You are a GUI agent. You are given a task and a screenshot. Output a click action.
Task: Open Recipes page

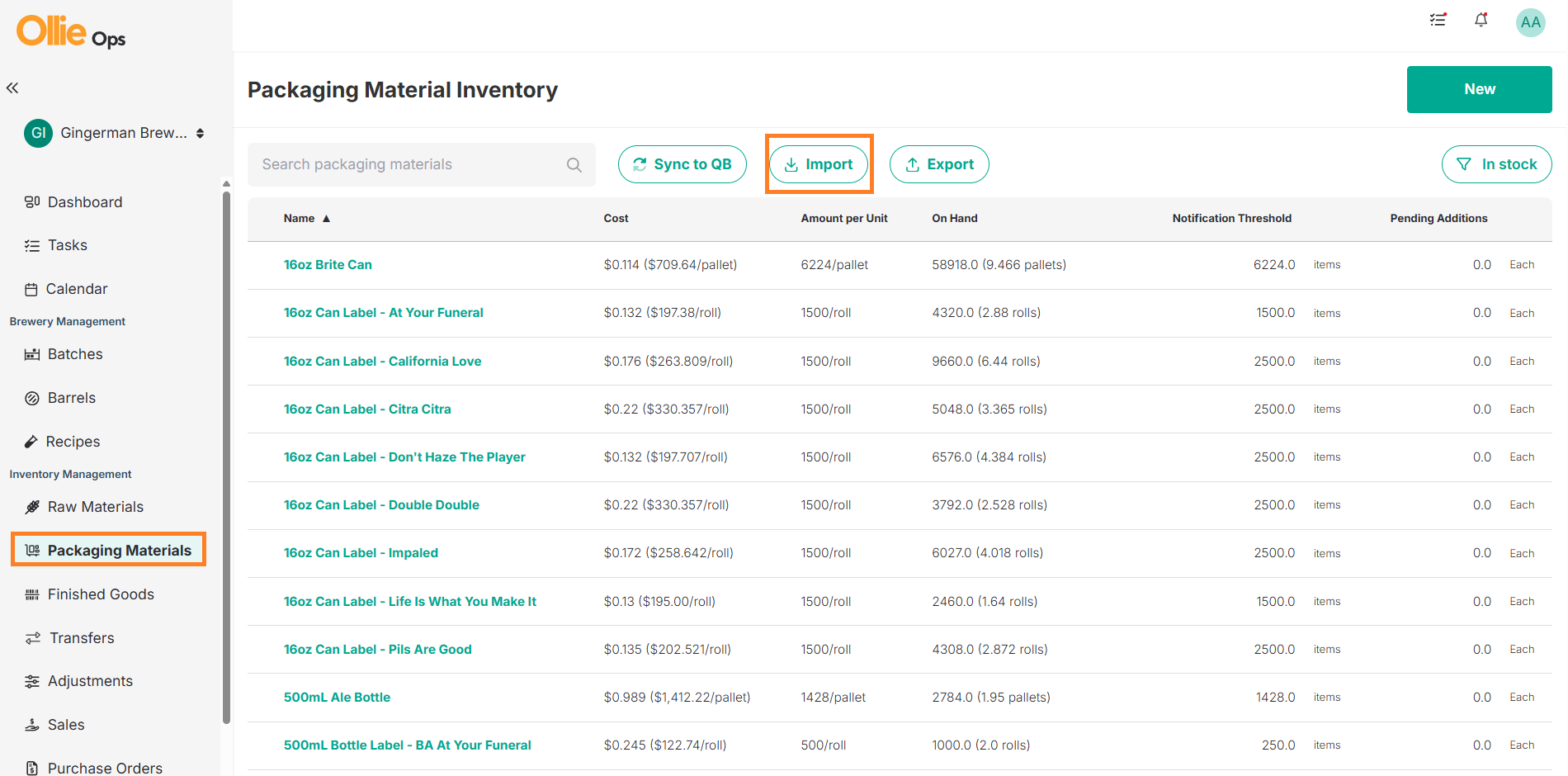click(62, 442)
